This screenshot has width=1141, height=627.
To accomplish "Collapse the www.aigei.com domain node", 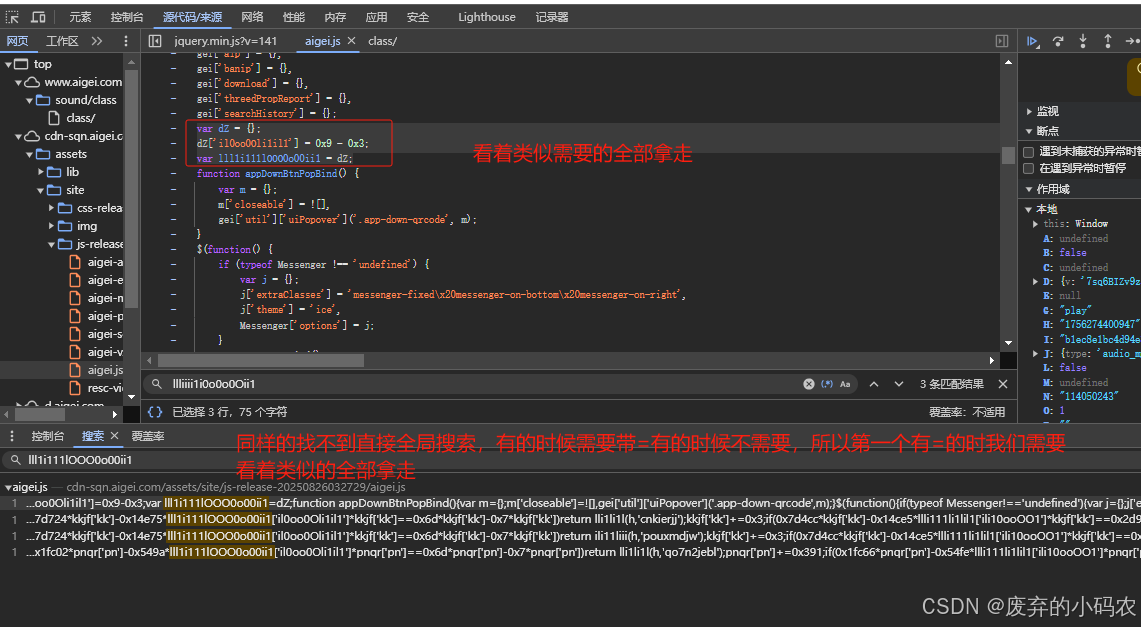I will [x=19, y=82].
